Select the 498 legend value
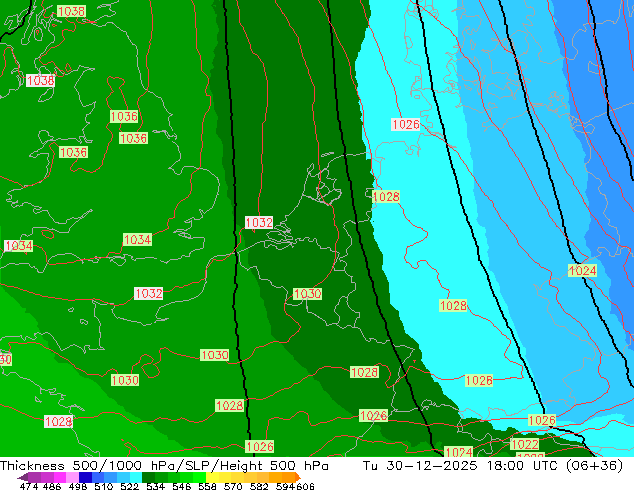The width and height of the screenshot is (634, 490). (76, 486)
